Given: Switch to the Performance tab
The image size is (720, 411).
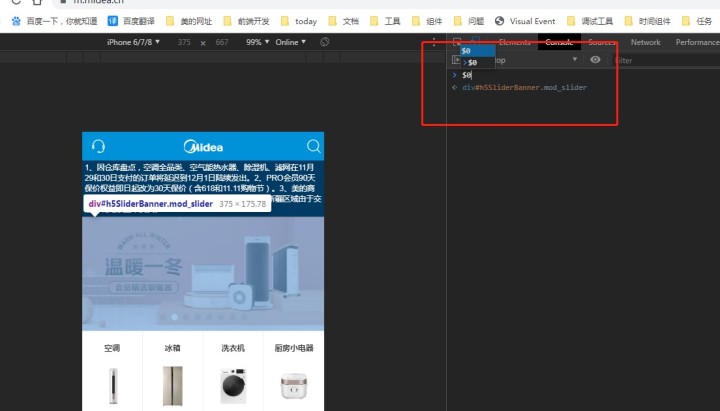Looking at the screenshot, I should (x=697, y=42).
